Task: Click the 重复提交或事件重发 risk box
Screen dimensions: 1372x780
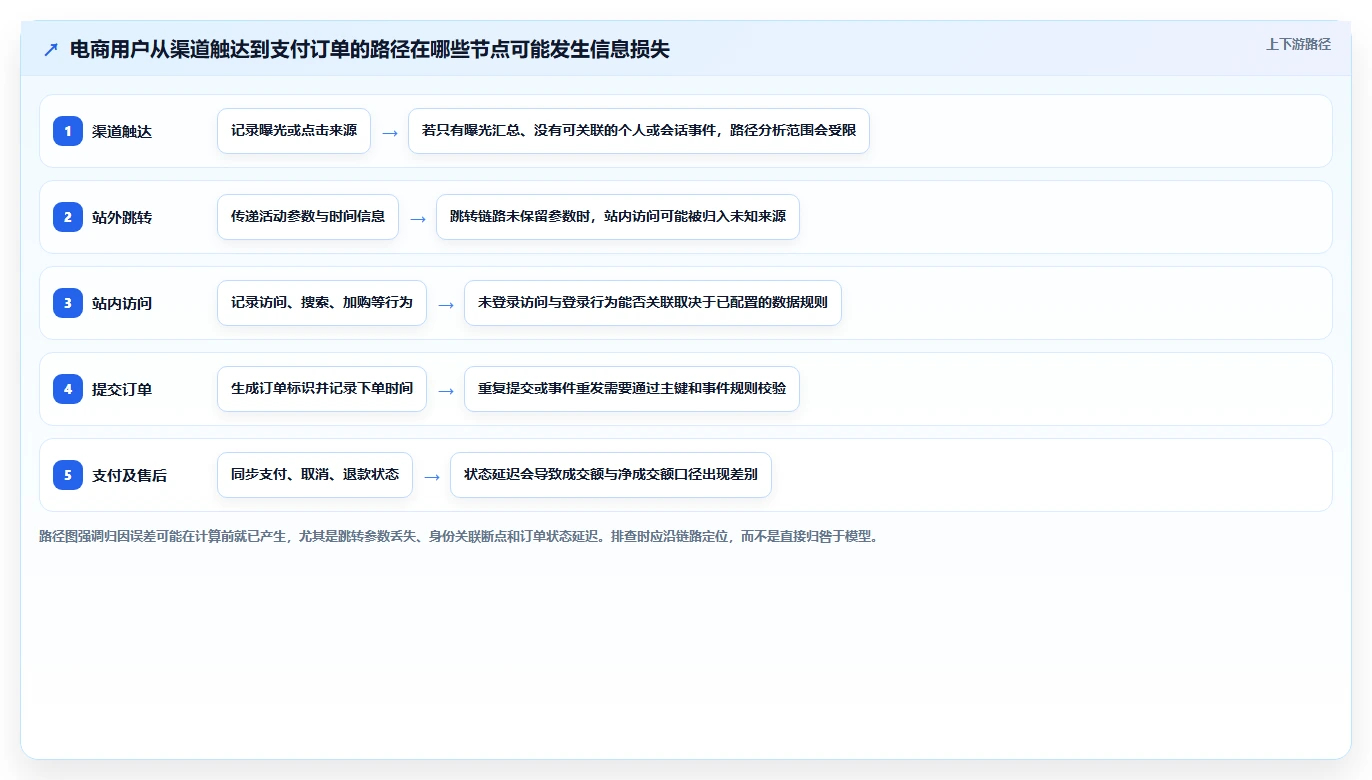Action: (x=632, y=389)
